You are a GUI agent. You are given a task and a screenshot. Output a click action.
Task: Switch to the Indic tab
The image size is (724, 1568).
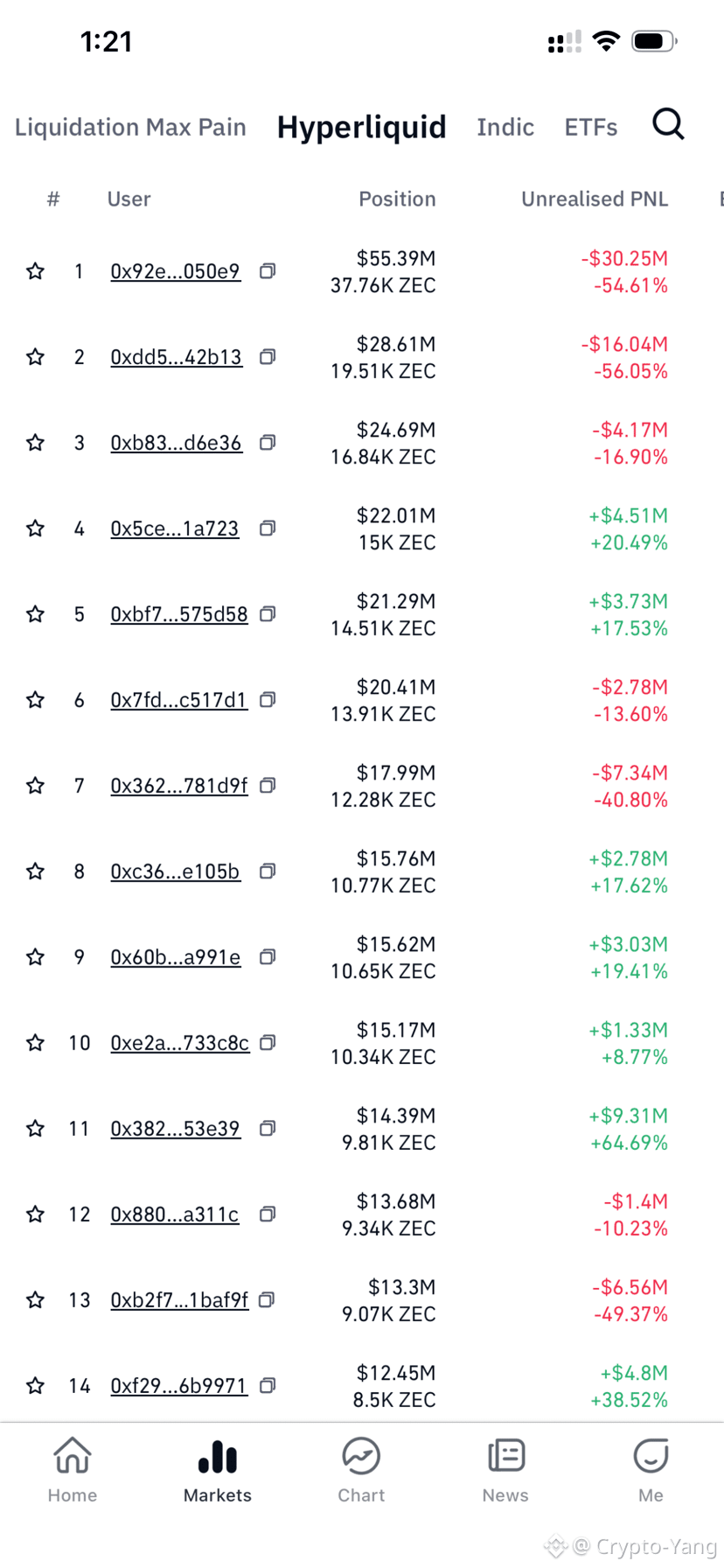pos(505,127)
